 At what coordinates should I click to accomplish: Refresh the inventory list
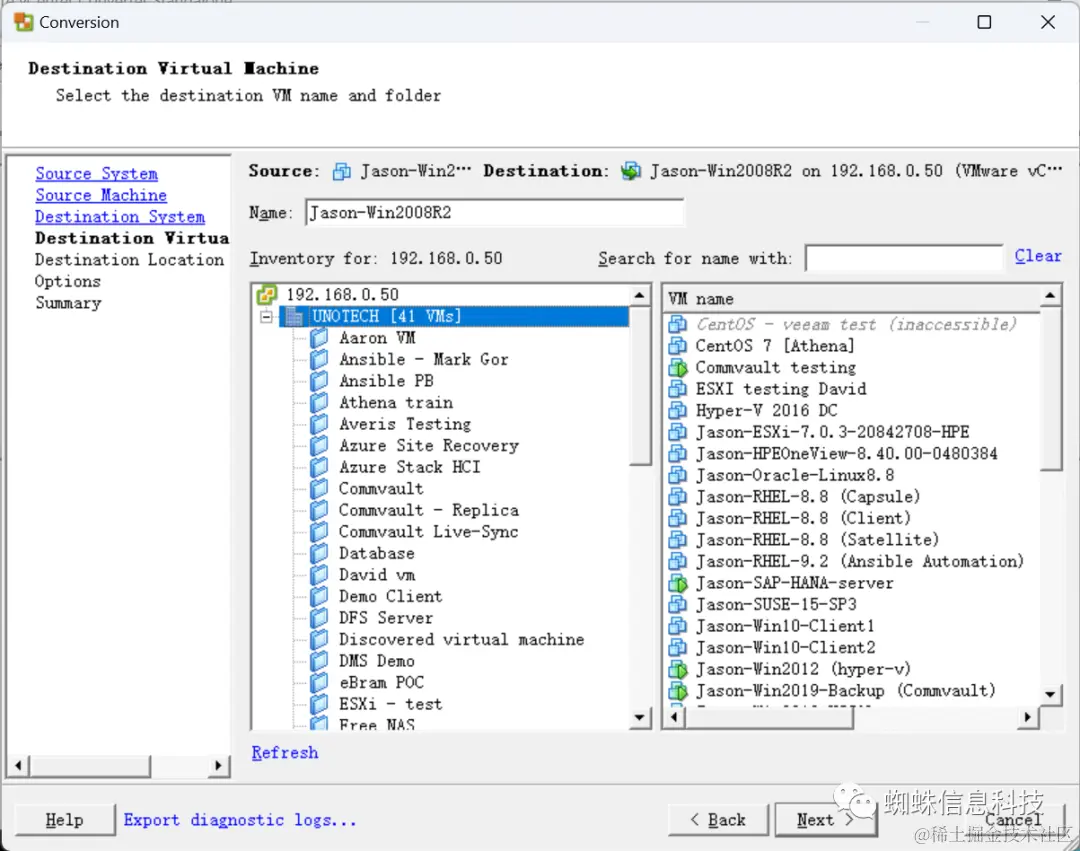[284, 753]
